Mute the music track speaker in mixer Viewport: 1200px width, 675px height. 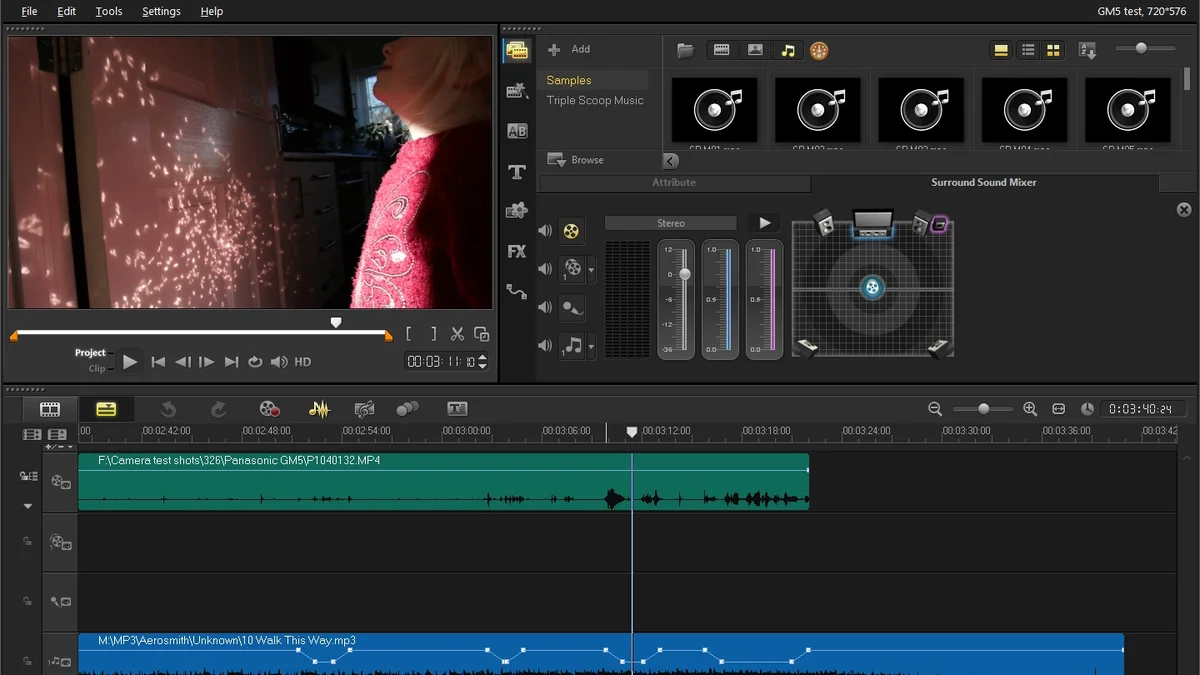click(x=545, y=345)
